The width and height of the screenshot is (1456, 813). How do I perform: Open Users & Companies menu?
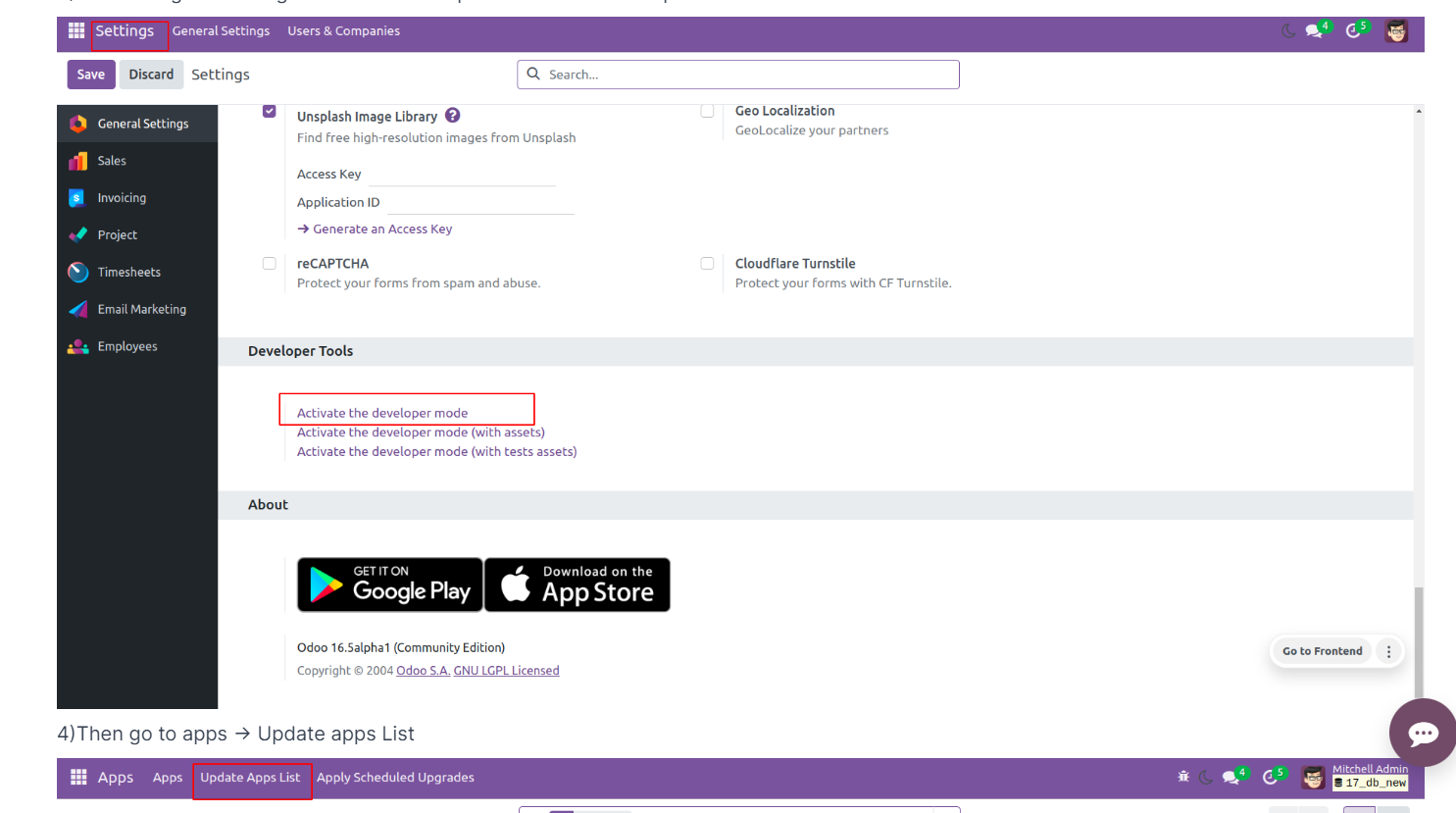(343, 31)
